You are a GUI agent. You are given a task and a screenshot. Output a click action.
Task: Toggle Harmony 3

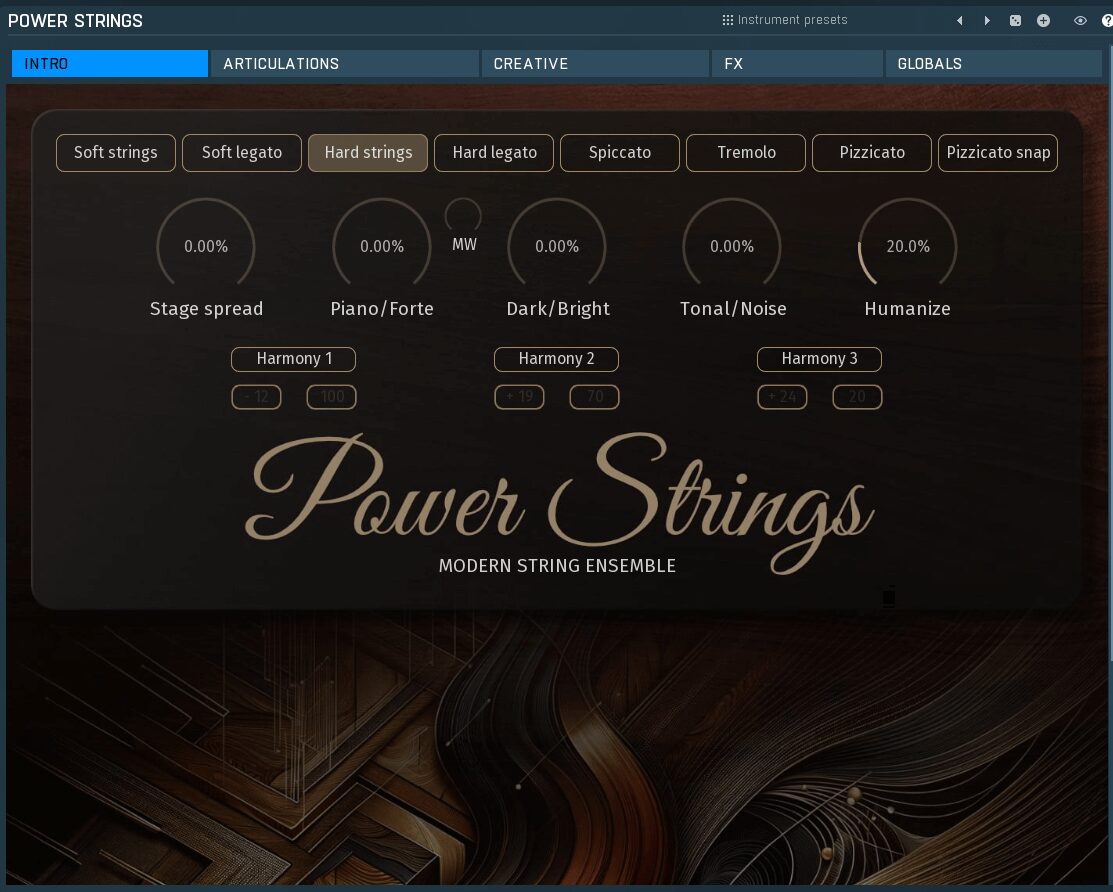[819, 359]
